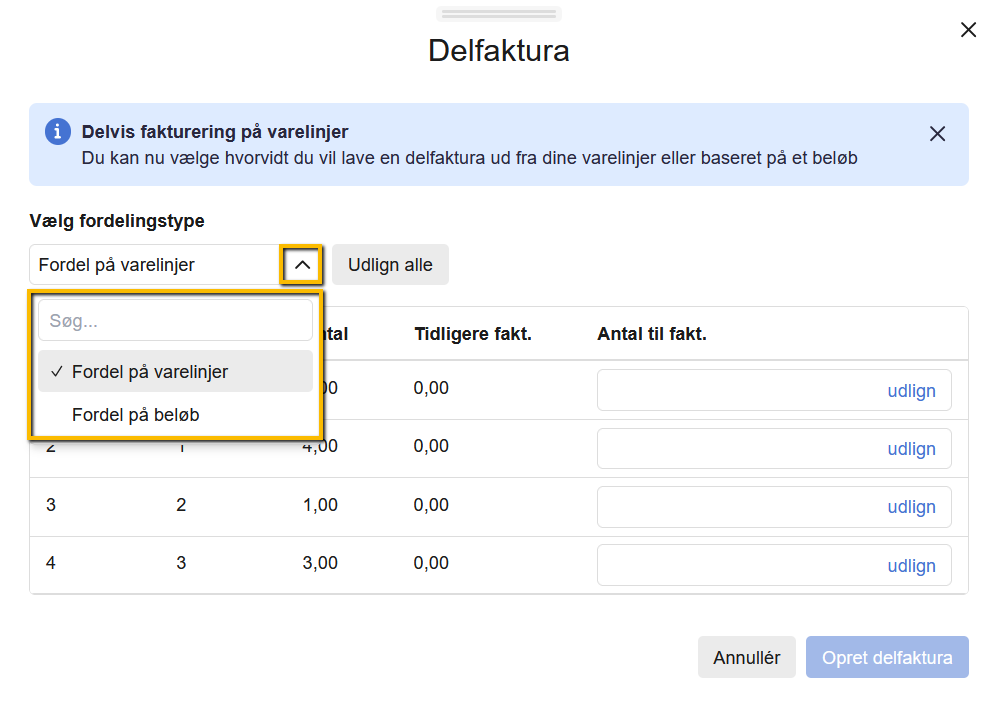Click the udlign link for line 4
The height and width of the screenshot is (708, 998).
(911, 566)
